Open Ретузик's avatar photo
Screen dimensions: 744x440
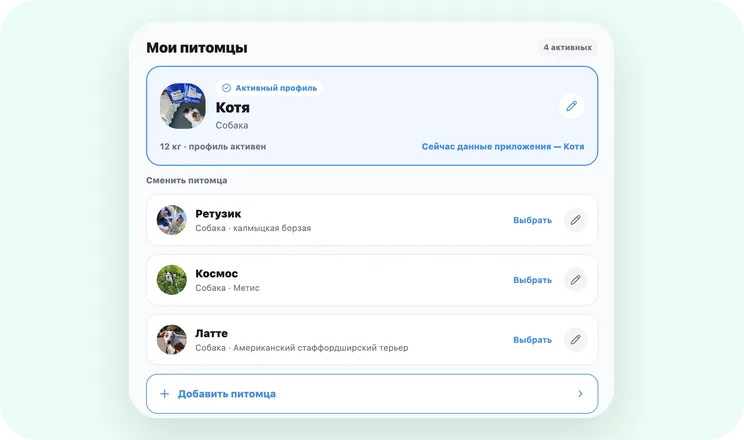172,220
